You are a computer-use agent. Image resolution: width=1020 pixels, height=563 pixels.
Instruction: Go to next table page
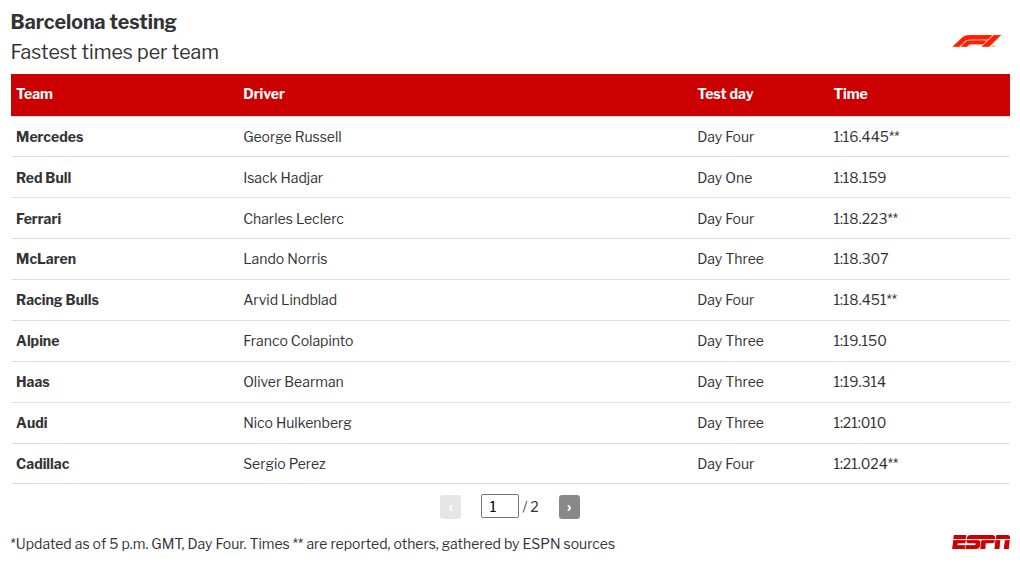pos(569,507)
